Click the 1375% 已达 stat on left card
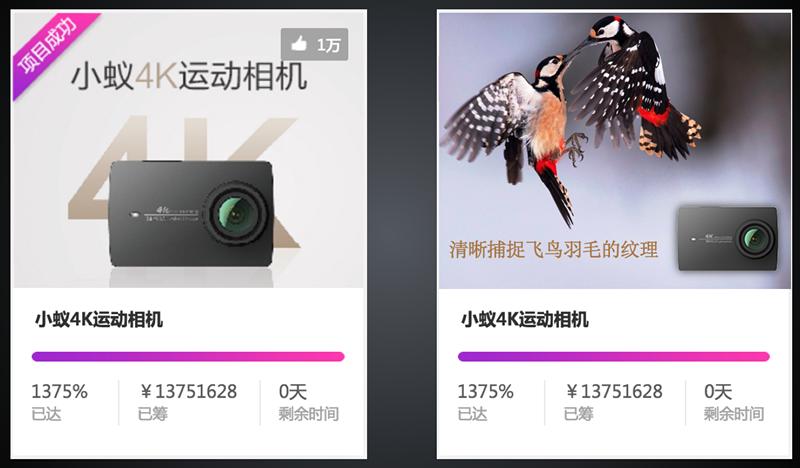 coord(60,402)
